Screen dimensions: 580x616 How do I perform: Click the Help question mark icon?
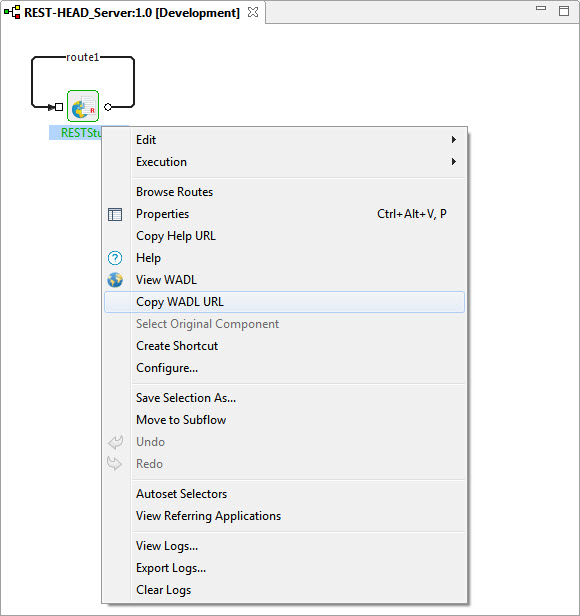coord(115,258)
